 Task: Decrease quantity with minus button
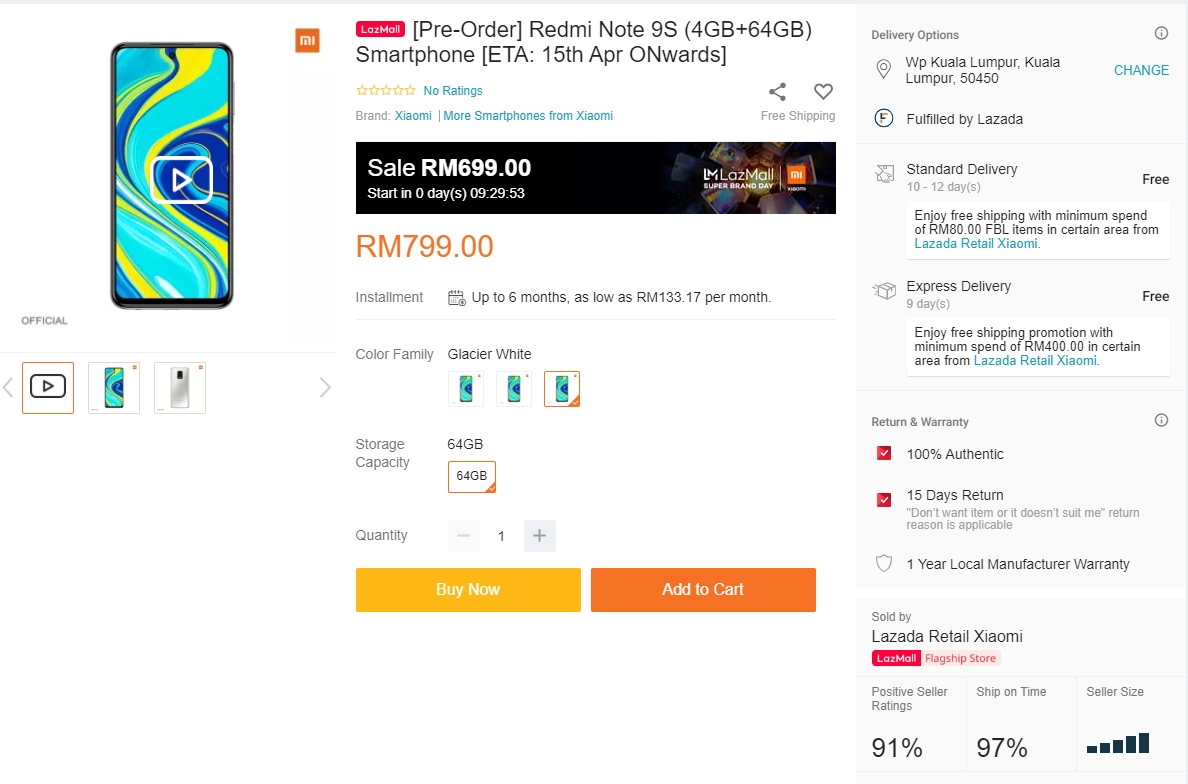pos(463,536)
